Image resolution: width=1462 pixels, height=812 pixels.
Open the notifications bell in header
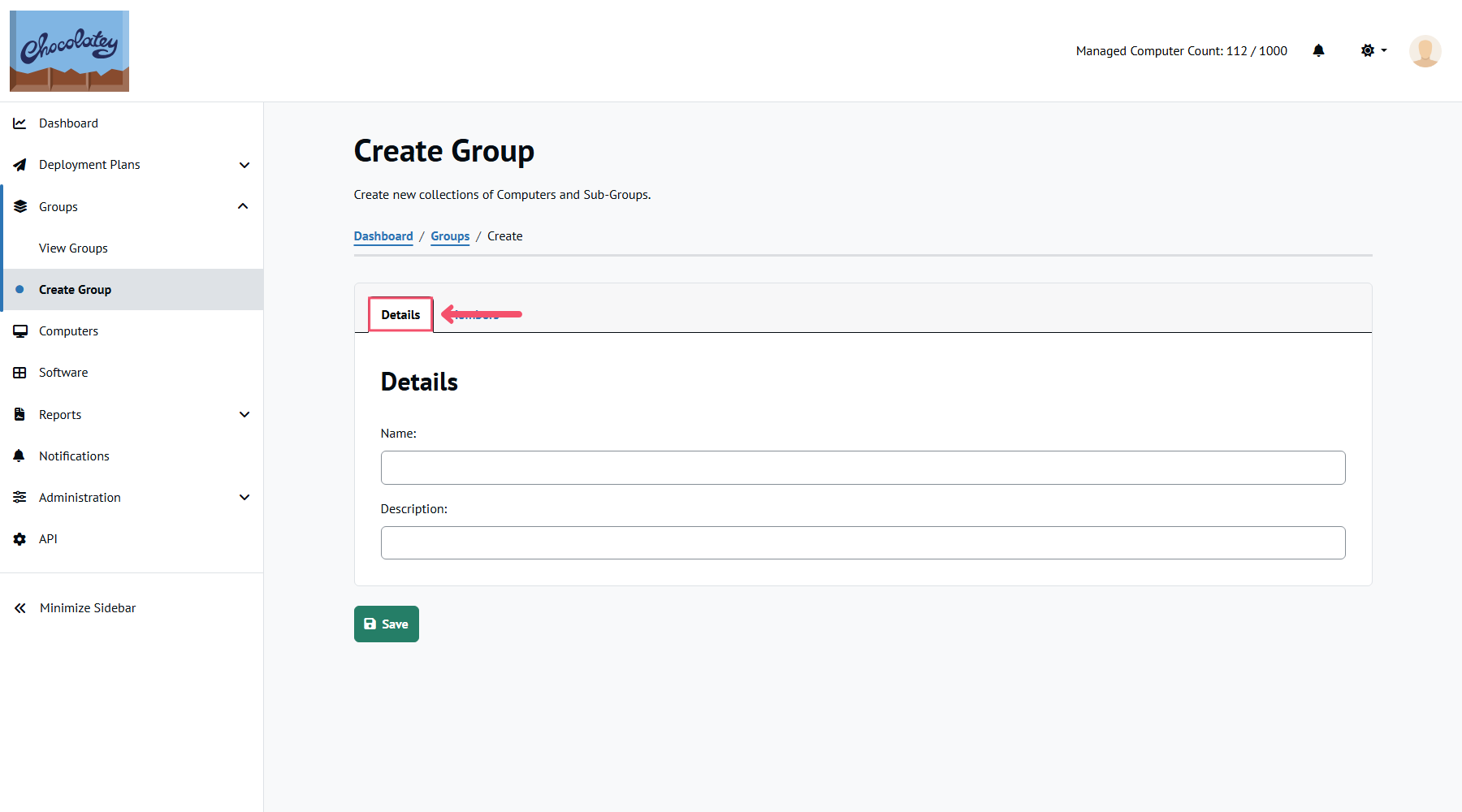coord(1318,50)
